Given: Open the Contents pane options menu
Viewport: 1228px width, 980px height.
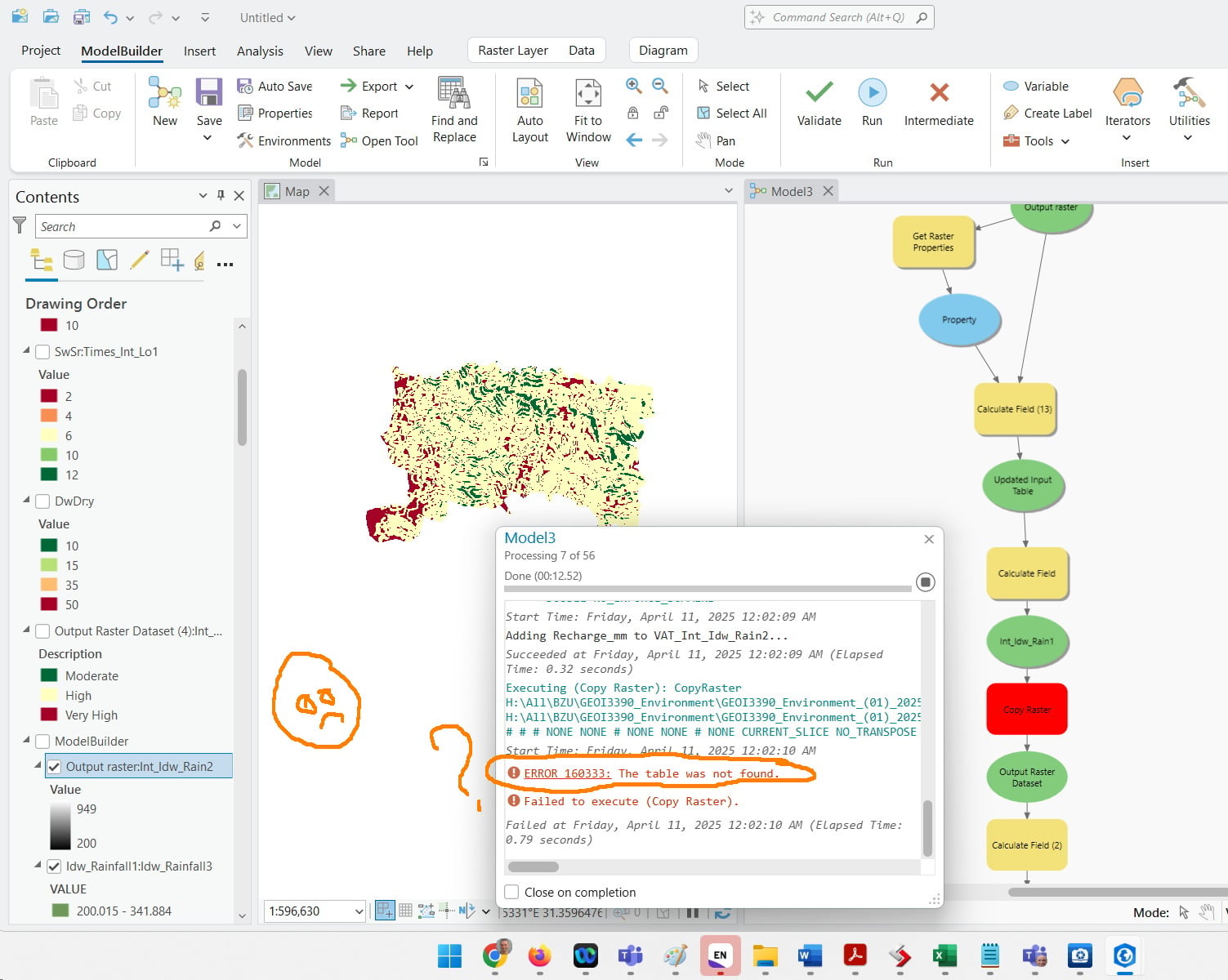Looking at the screenshot, I should 203,196.
